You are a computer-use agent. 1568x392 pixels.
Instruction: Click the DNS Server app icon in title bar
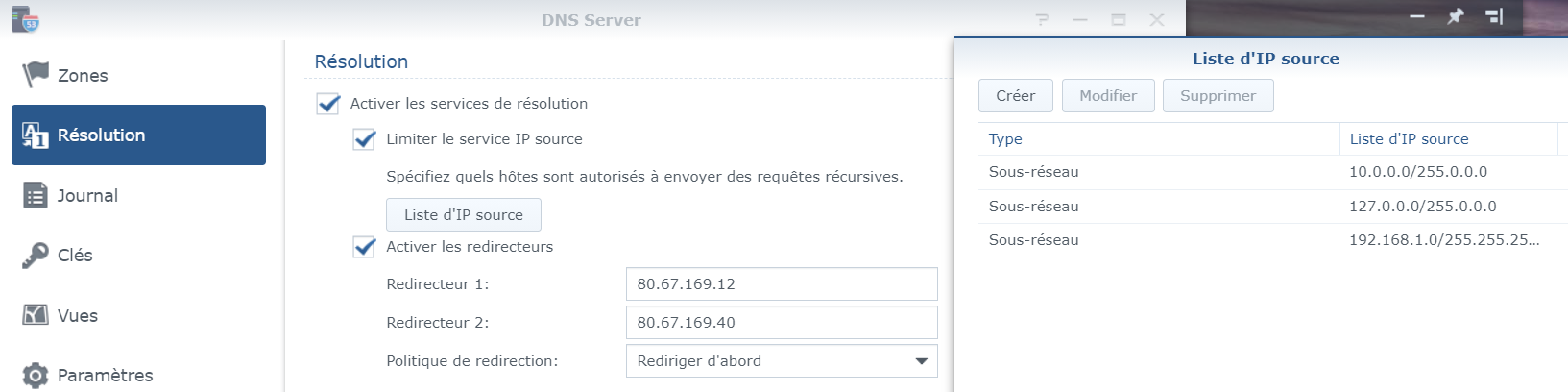(x=25, y=18)
